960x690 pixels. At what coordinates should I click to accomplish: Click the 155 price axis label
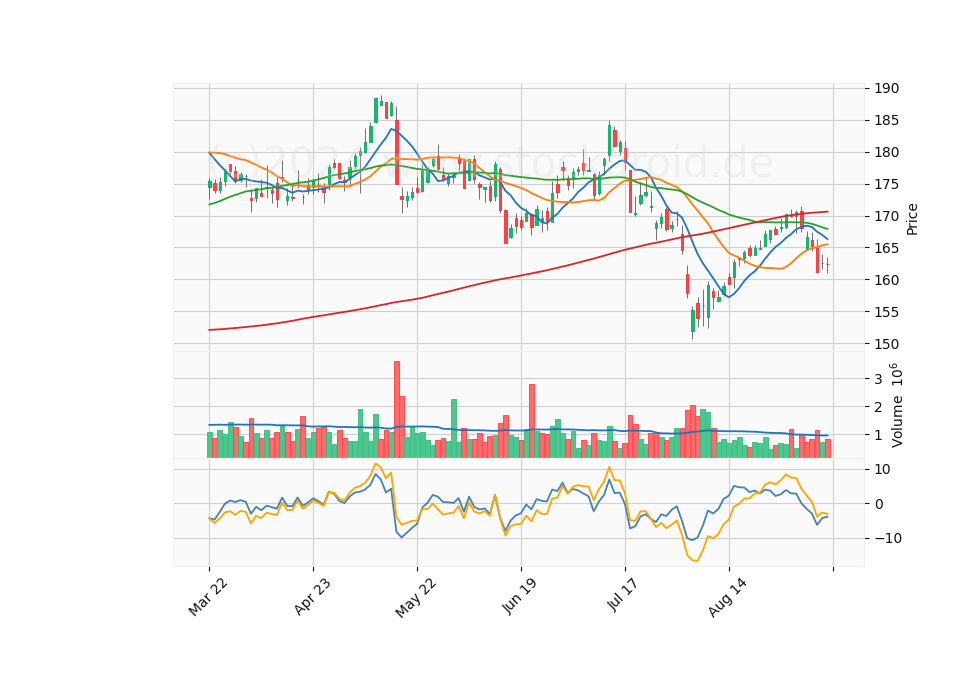(887, 312)
